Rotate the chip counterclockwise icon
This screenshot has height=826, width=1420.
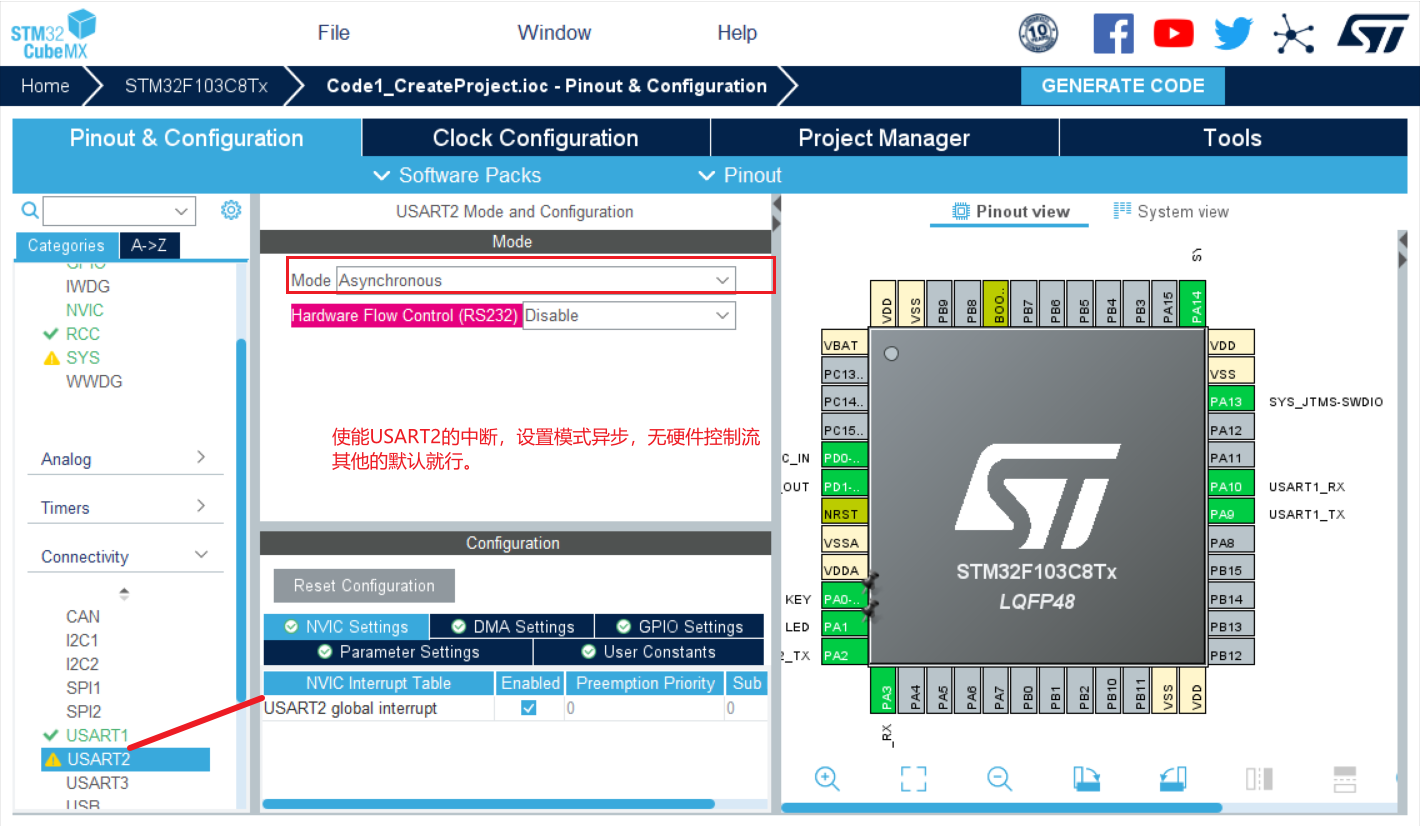click(x=1173, y=778)
